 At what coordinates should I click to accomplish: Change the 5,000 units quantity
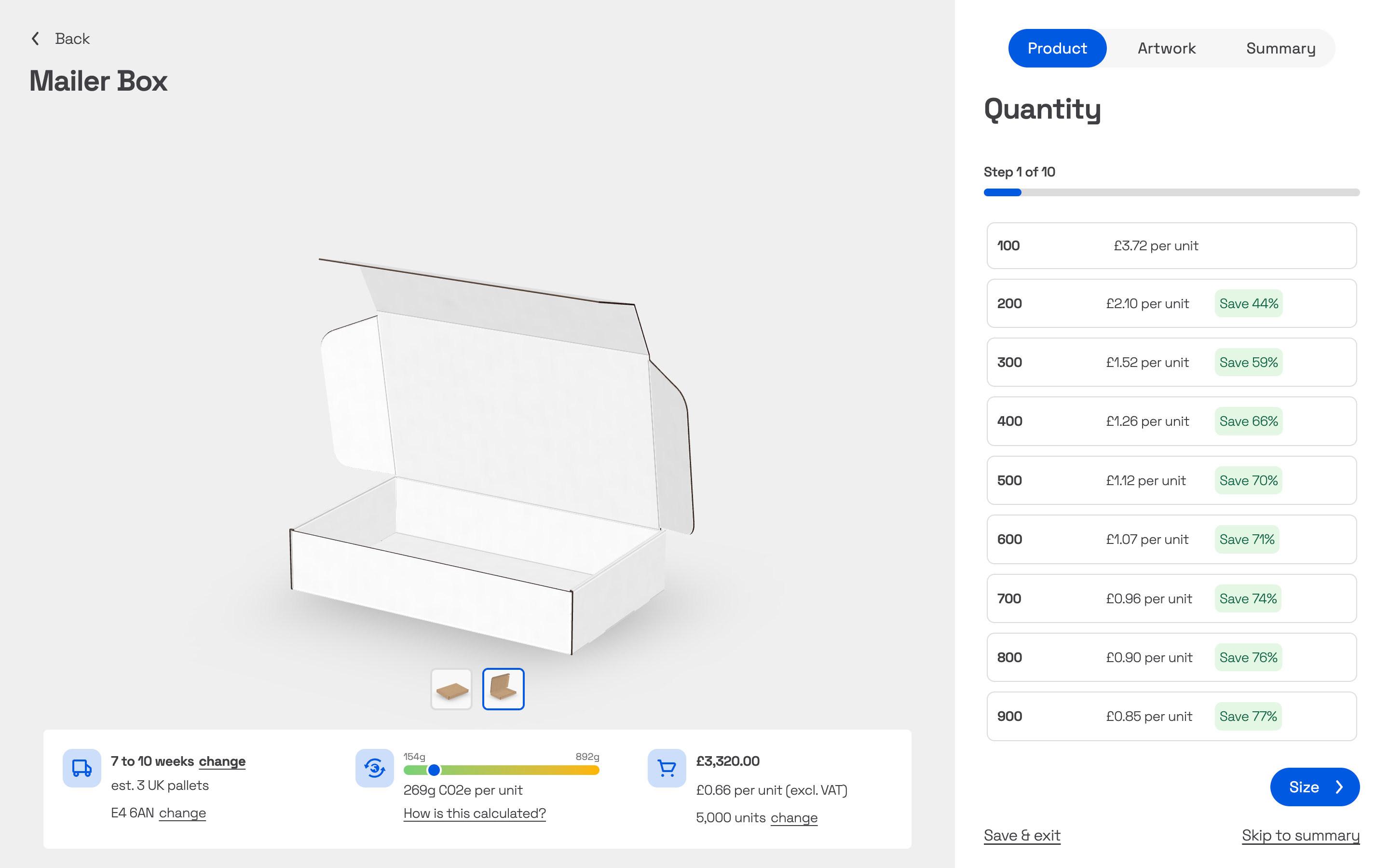pyautogui.click(x=794, y=817)
